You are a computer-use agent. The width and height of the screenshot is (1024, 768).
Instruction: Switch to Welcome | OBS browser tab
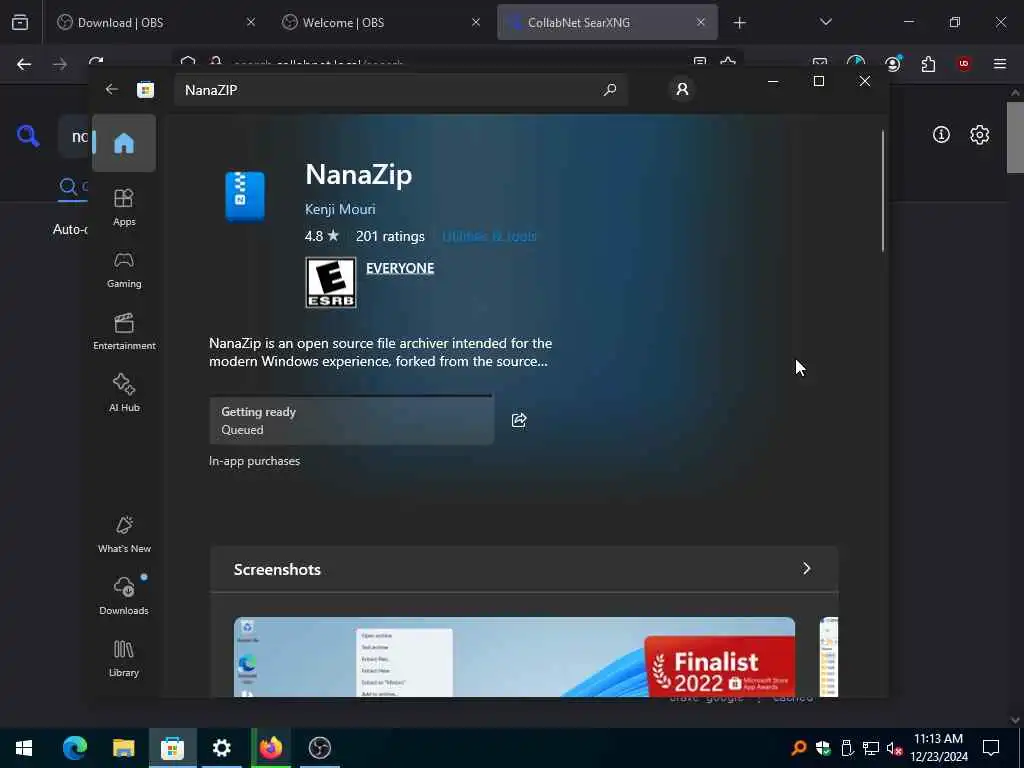[x=382, y=23]
